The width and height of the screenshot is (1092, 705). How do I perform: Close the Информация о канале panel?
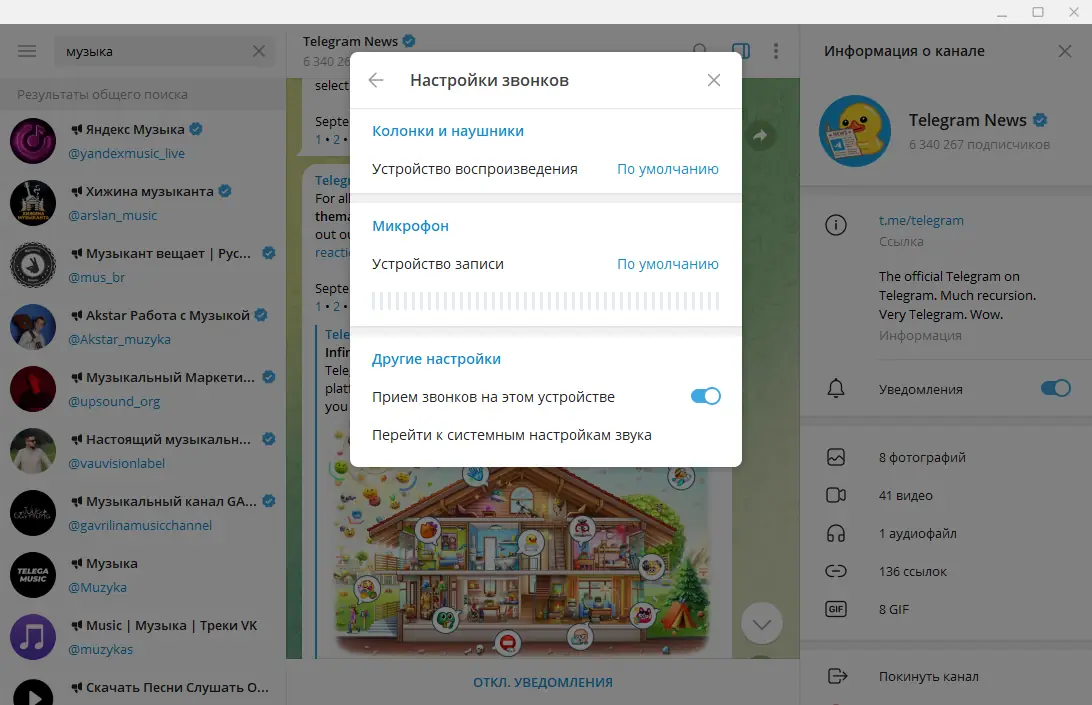point(1065,51)
